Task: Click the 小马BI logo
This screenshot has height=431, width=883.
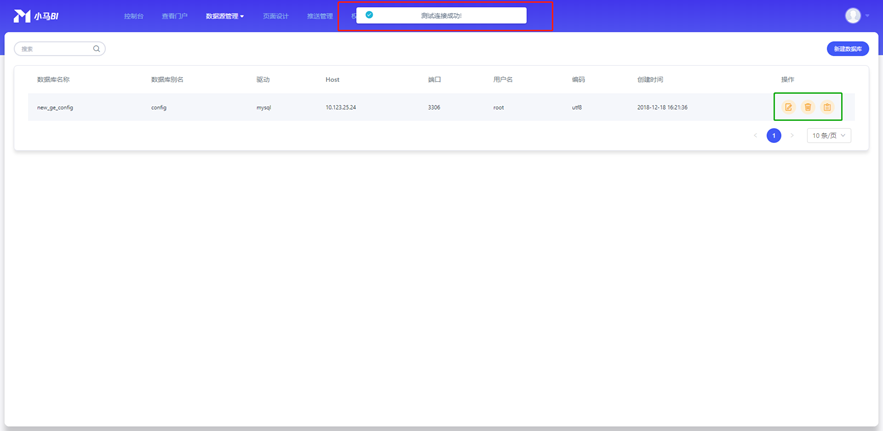Action: pos(37,16)
